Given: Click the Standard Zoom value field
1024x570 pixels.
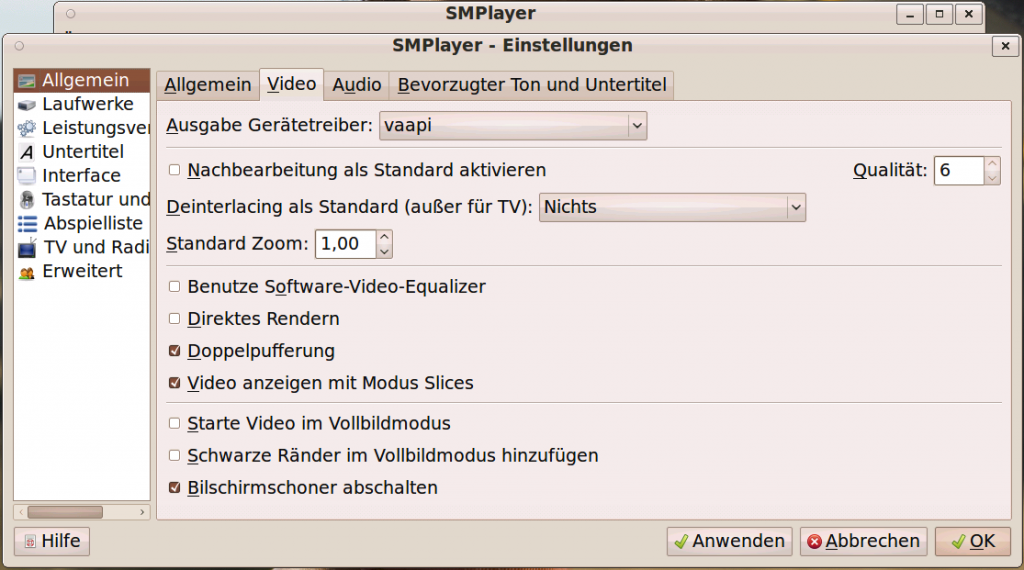Looking at the screenshot, I should pos(345,244).
